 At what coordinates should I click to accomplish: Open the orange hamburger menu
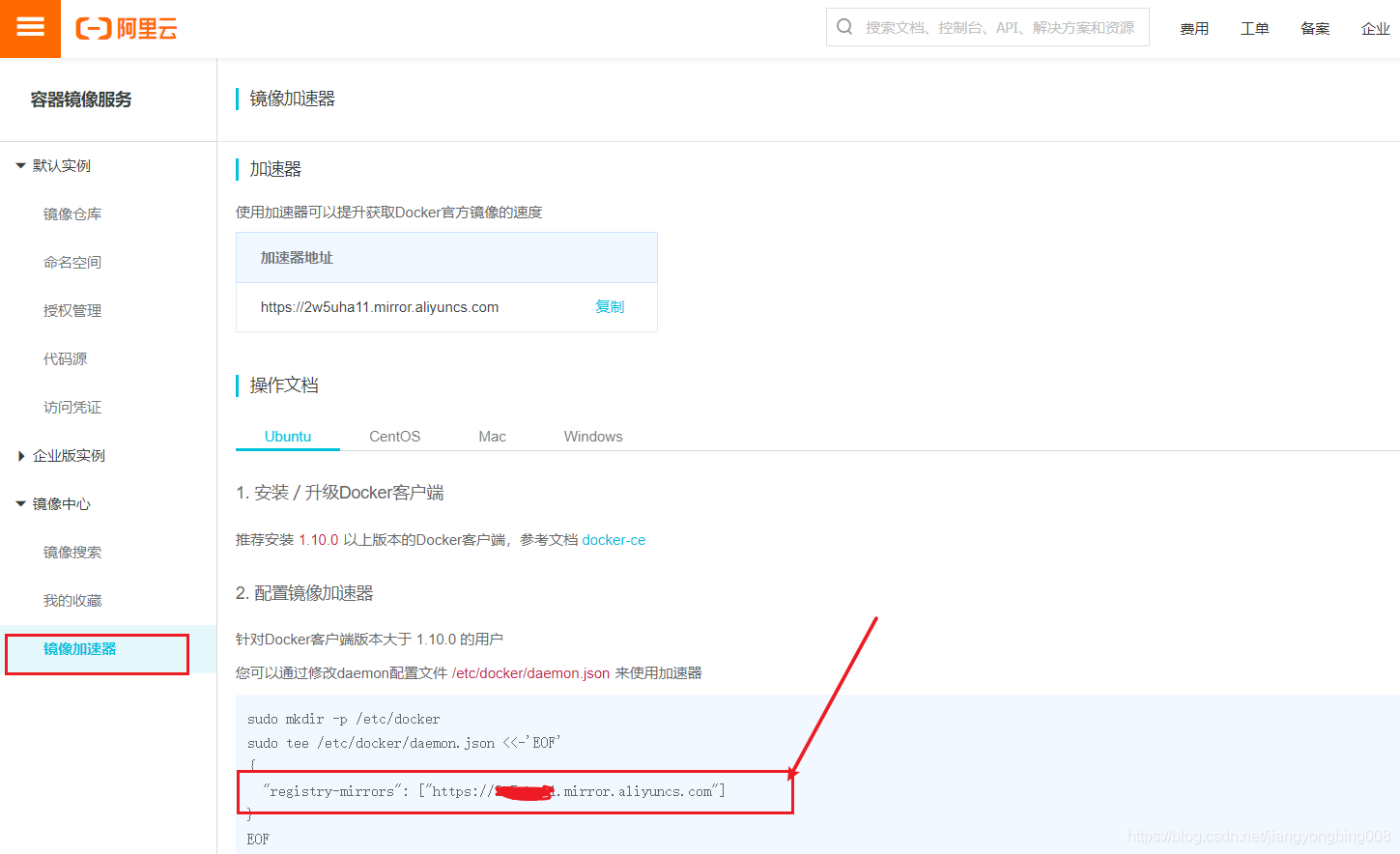30,28
